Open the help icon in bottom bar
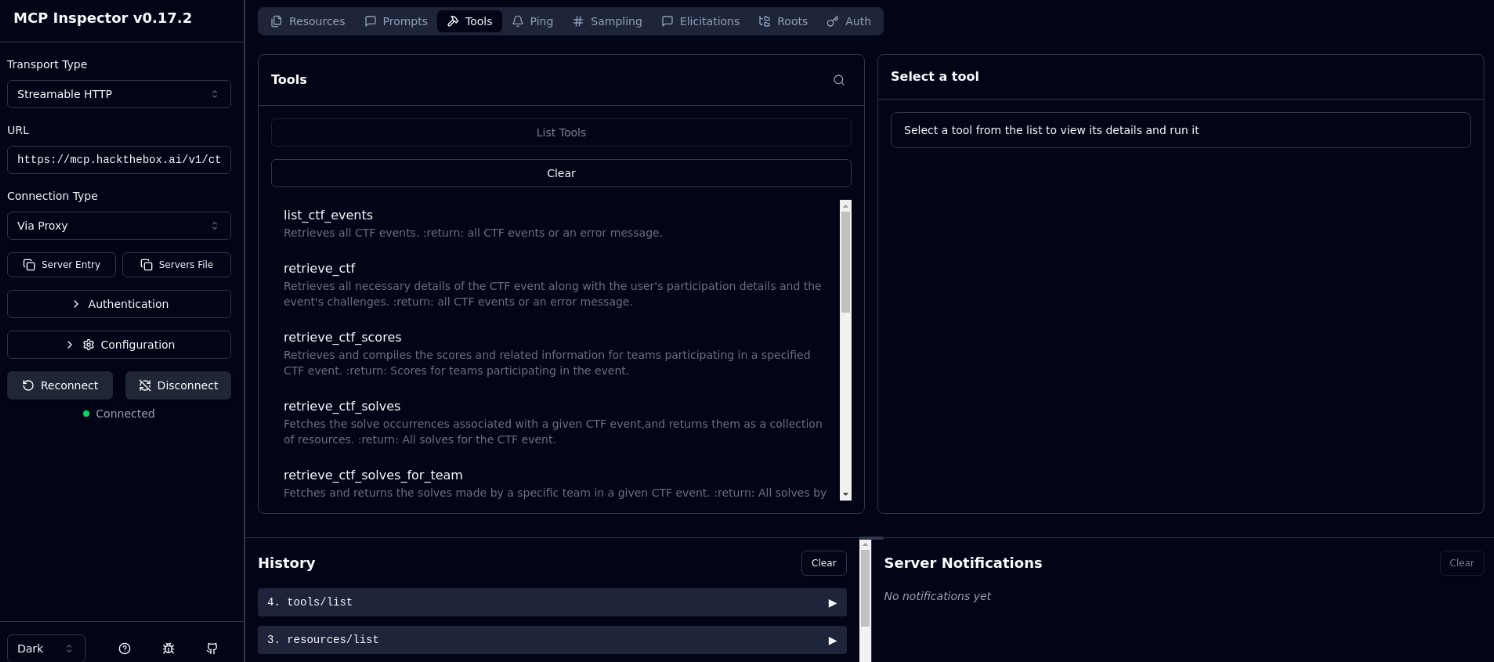The width and height of the screenshot is (1494, 662). pyautogui.click(x=125, y=648)
